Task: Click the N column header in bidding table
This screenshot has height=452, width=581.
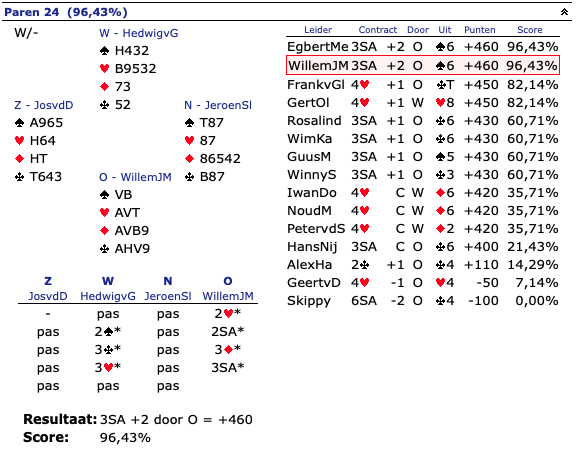Action: 168,281
